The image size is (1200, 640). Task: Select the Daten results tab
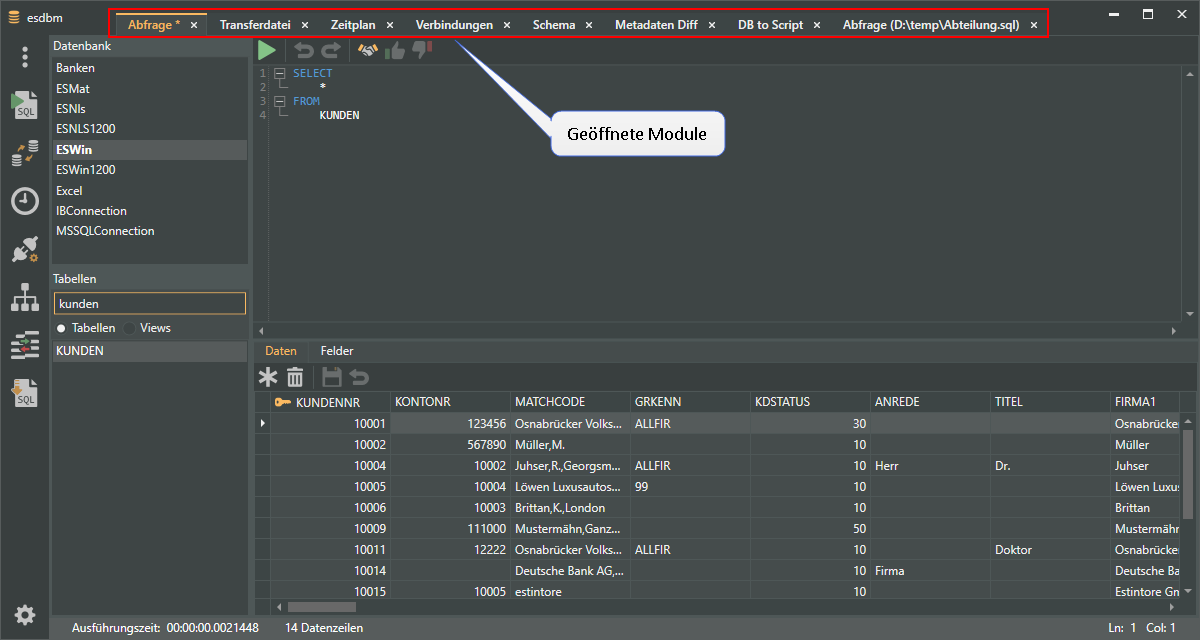coord(281,351)
